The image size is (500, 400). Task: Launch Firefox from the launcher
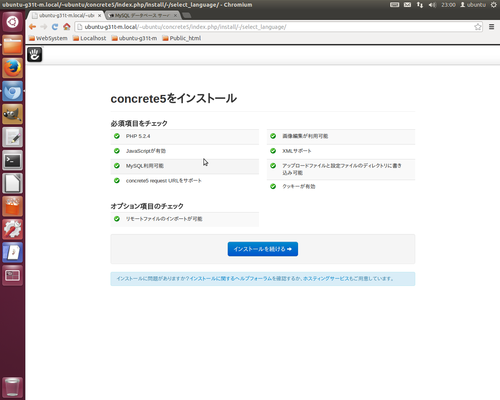tap(13, 68)
